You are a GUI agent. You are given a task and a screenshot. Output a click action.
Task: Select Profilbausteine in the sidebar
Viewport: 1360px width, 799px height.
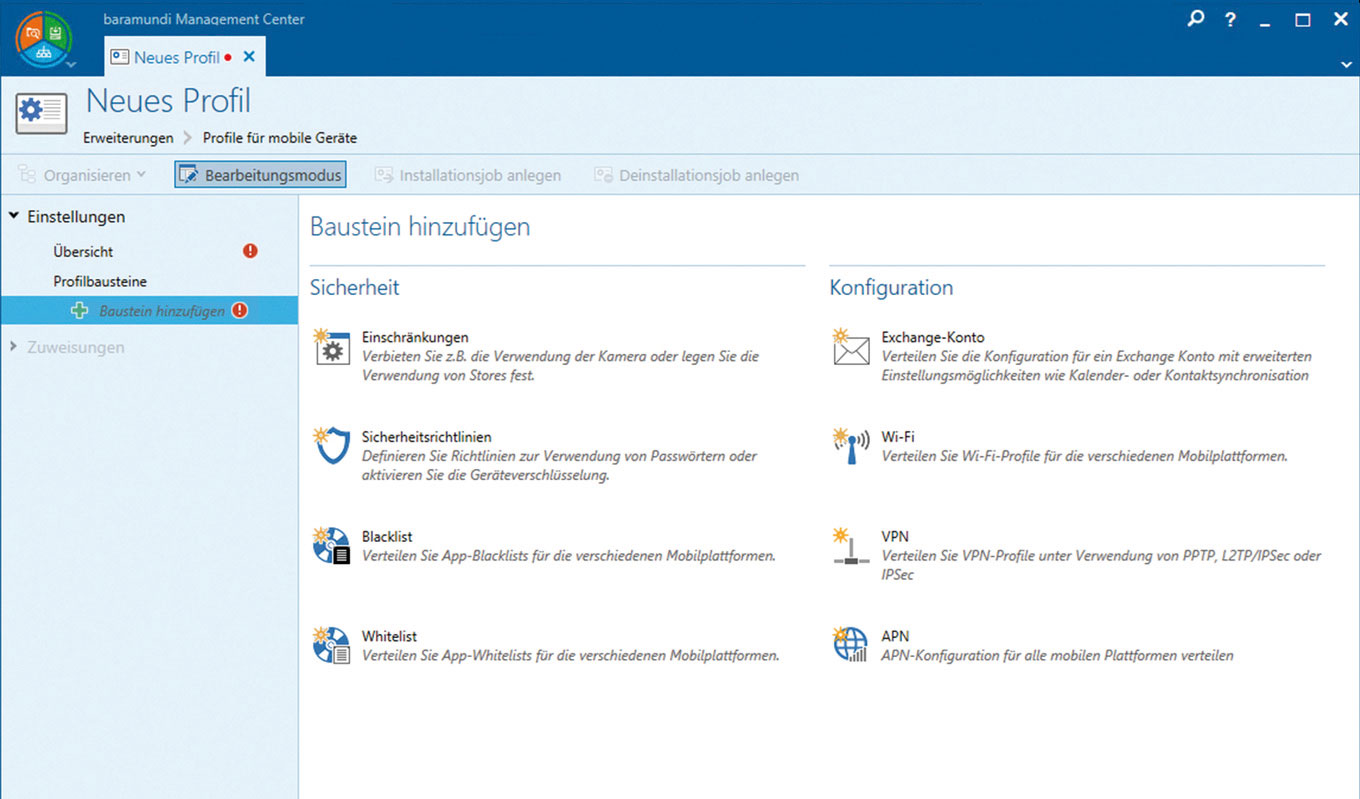pyautogui.click(x=100, y=282)
